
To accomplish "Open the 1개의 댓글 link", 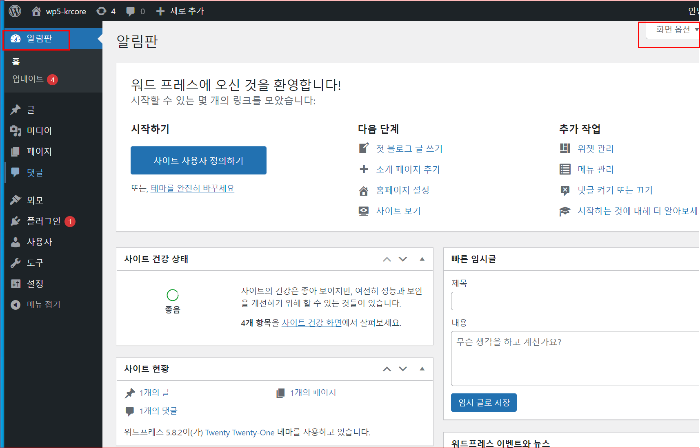I will [x=158, y=411].
